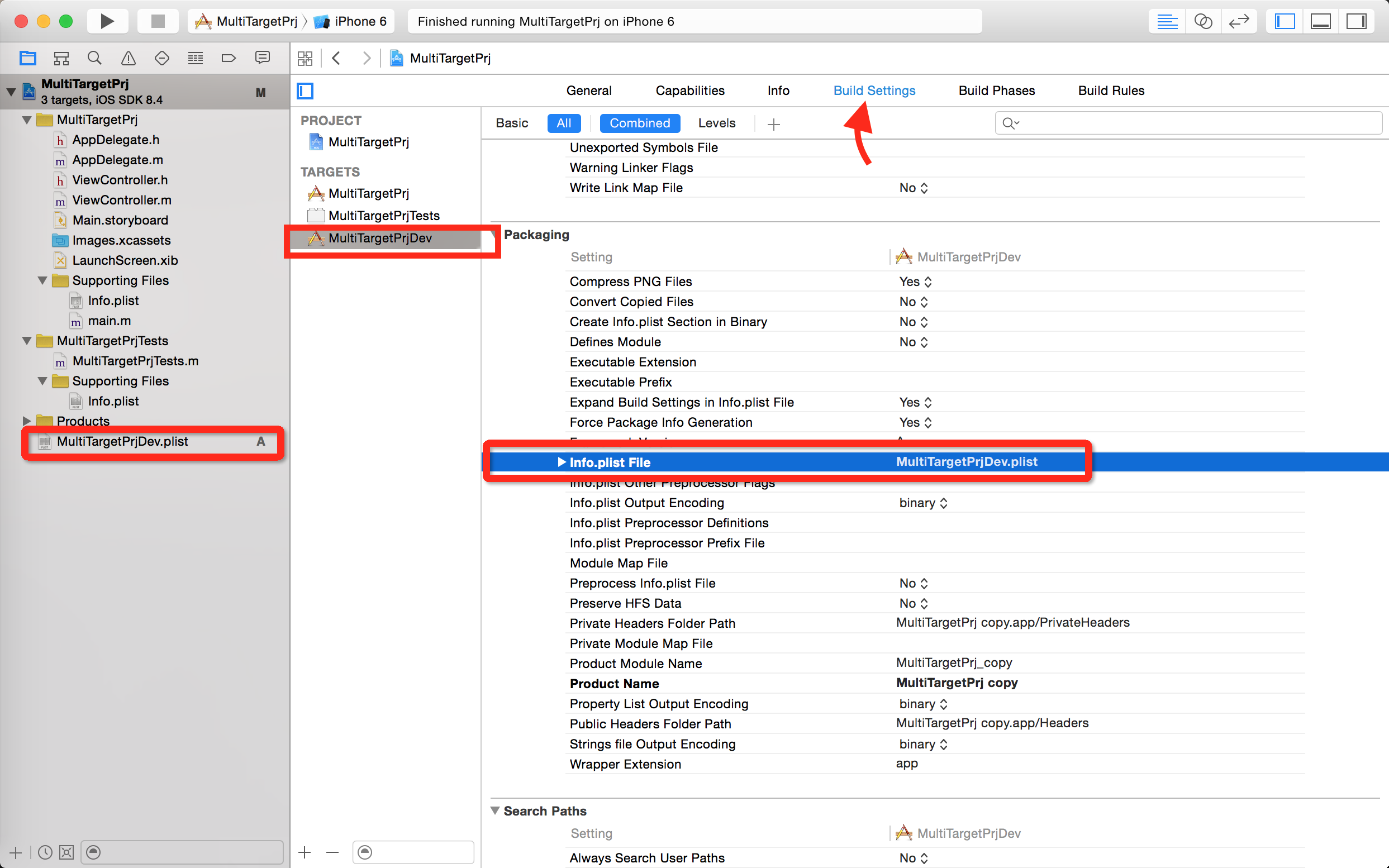This screenshot has height=868, width=1389.
Task: Open the Debug navigator icon
Action: (x=195, y=58)
